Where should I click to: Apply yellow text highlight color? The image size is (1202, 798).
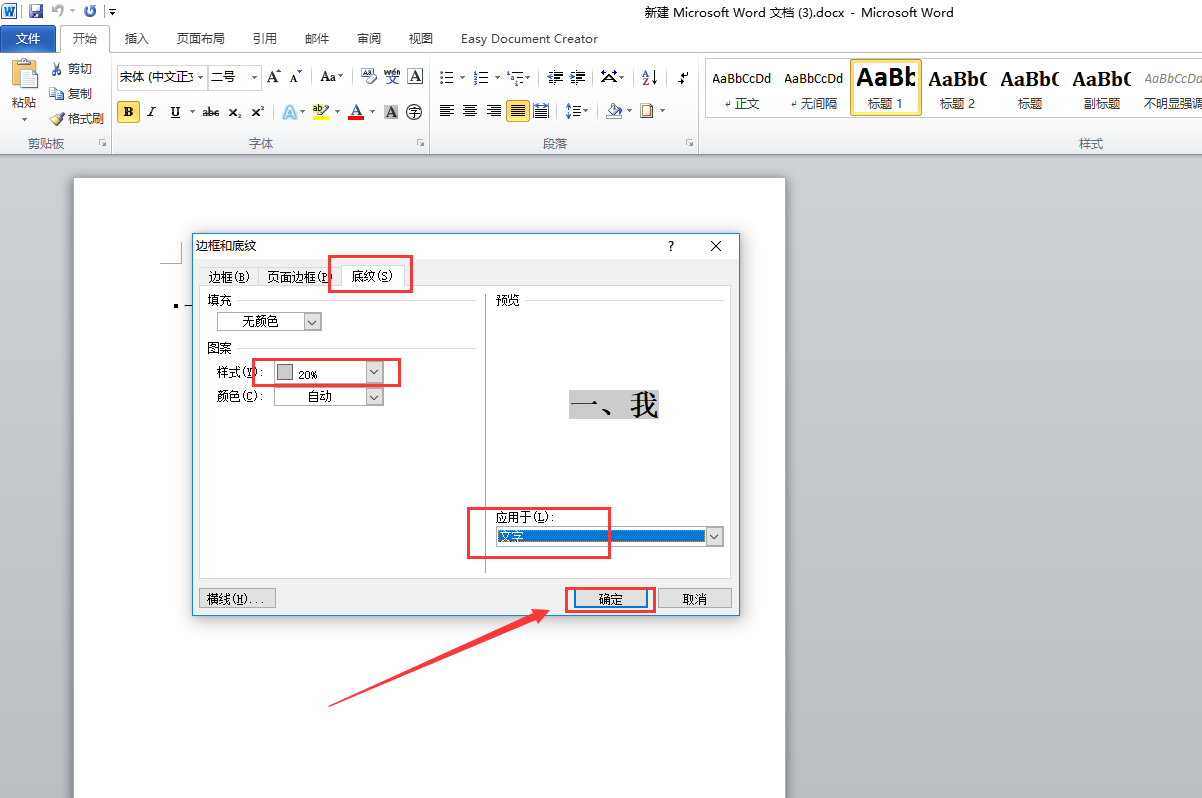pos(320,112)
